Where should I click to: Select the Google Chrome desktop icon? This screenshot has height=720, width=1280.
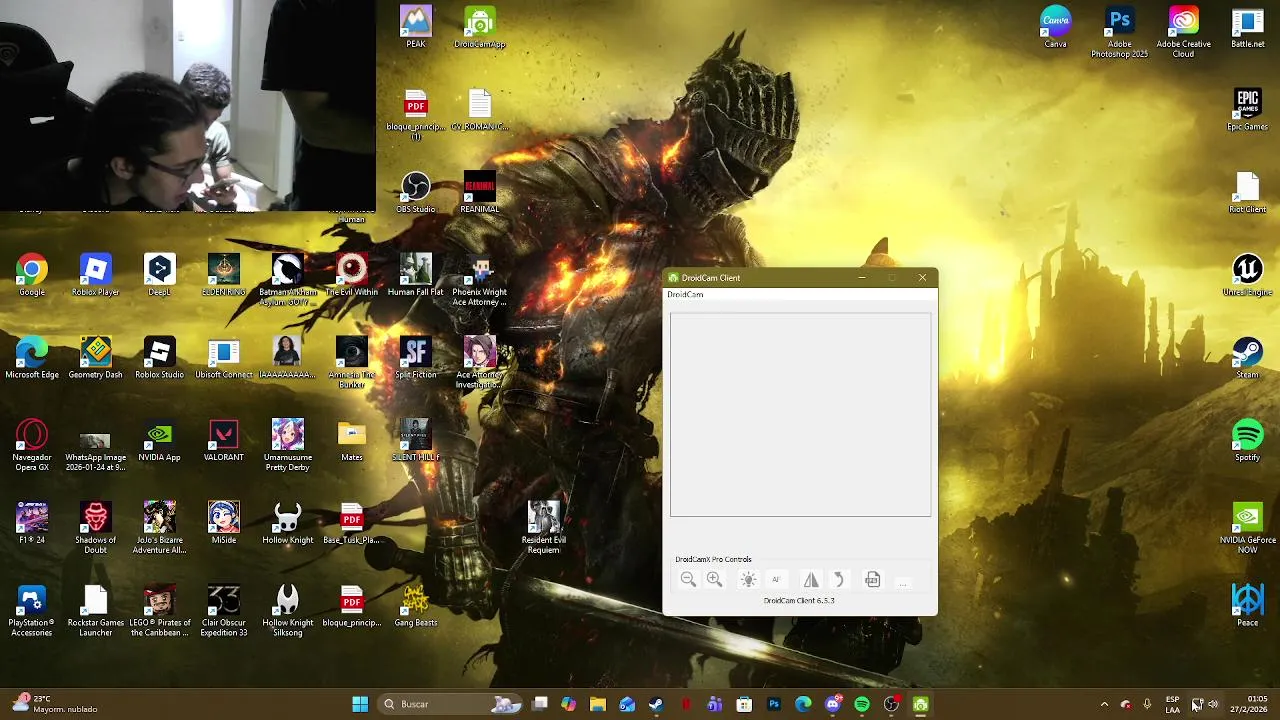click(32, 275)
